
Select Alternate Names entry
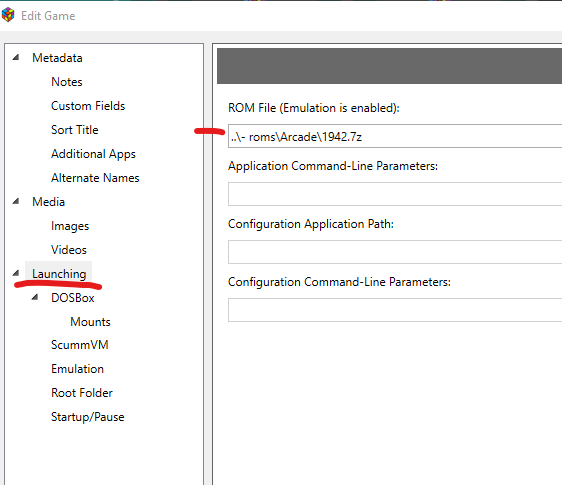tap(95, 178)
